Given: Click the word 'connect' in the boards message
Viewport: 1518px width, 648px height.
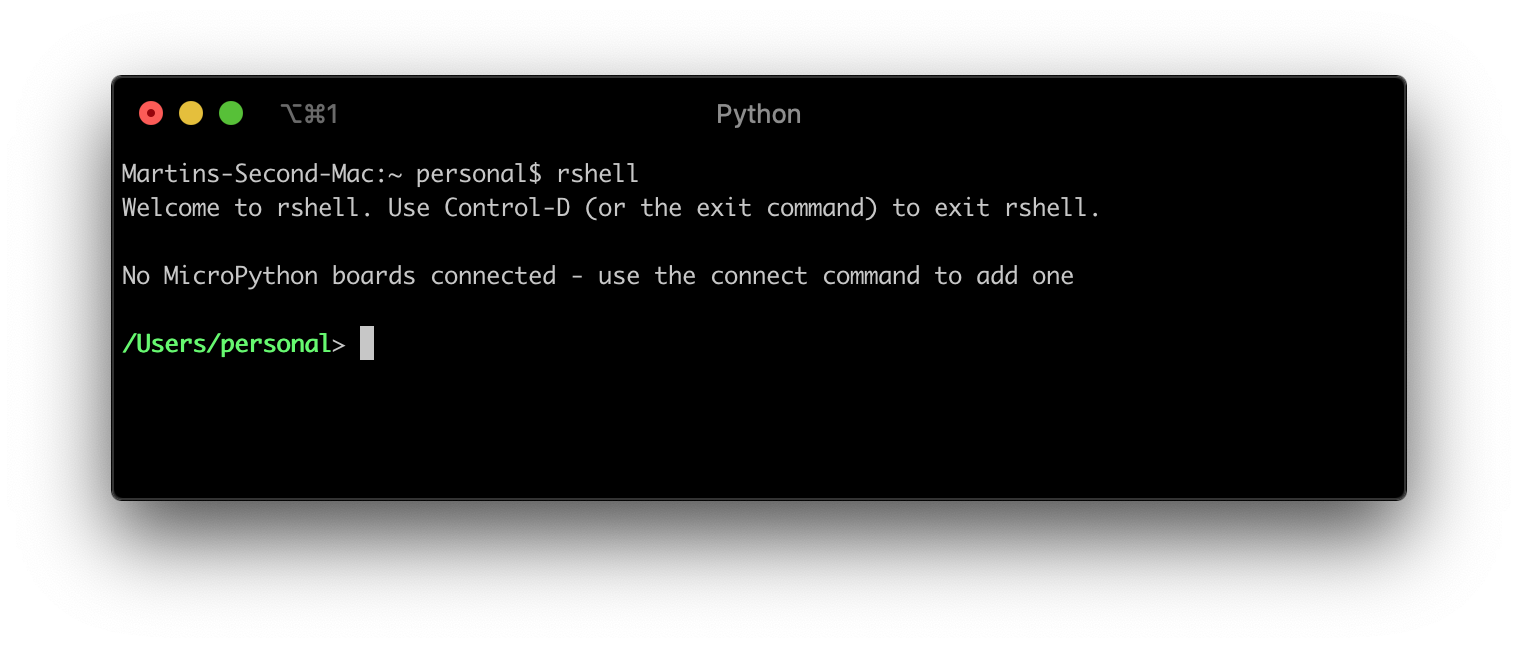Looking at the screenshot, I should point(759,275).
